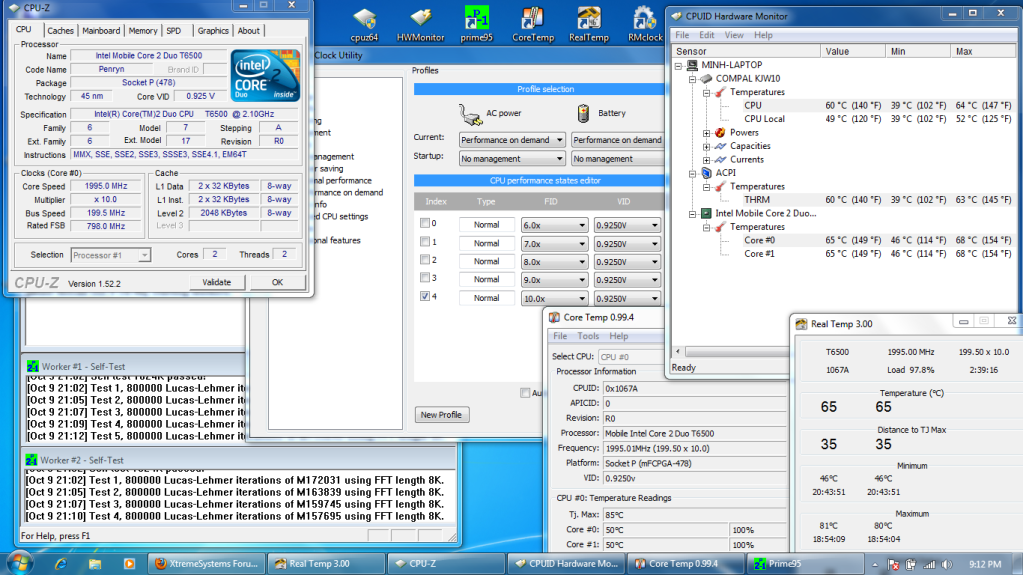Show hidden tray icons arrow

click(x=874, y=565)
